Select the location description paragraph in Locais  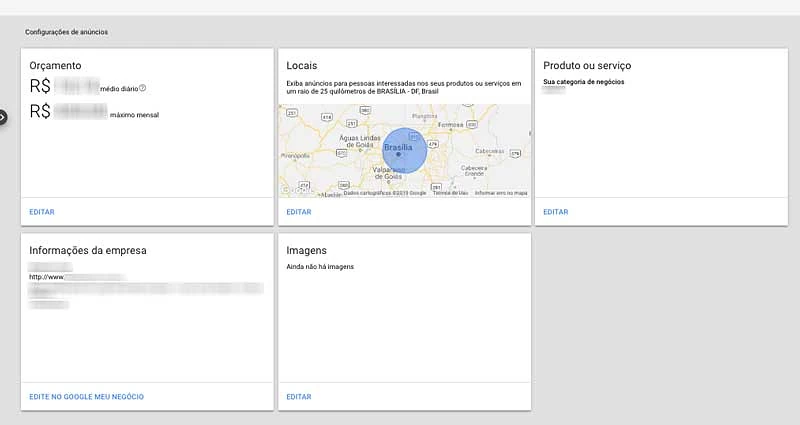click(404, 87)
